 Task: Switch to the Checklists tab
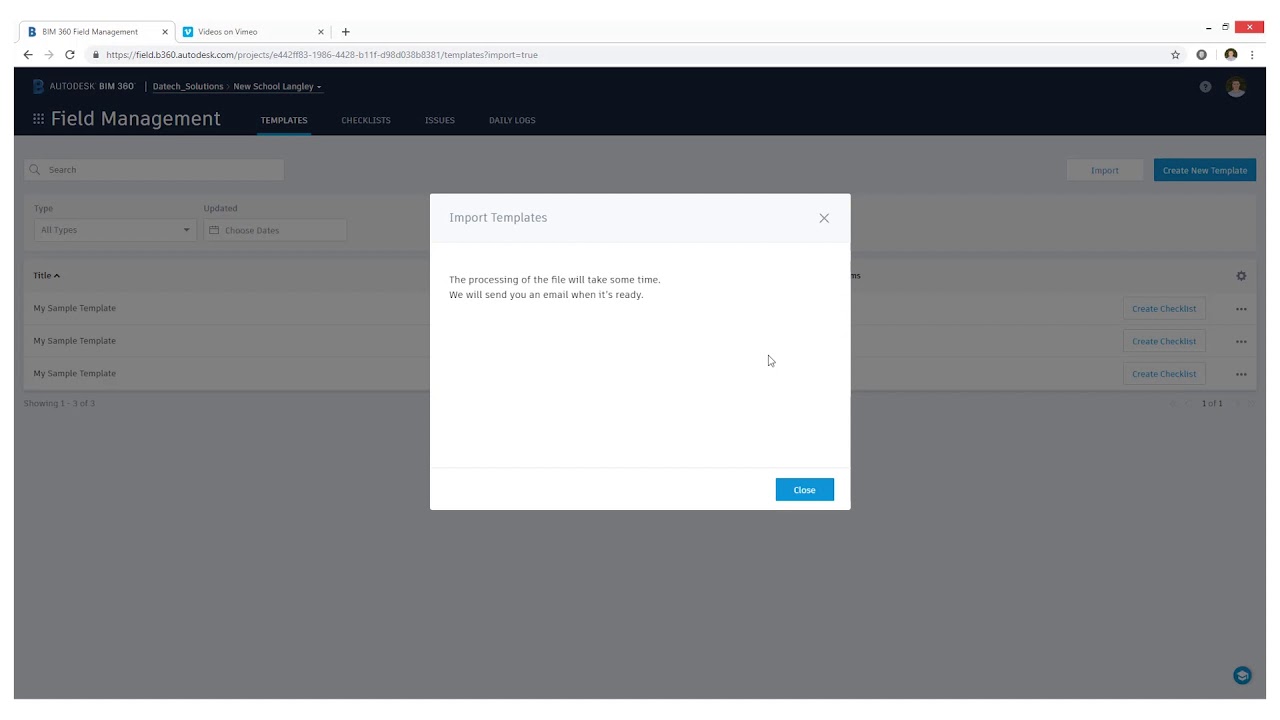(x=366, y=120)
